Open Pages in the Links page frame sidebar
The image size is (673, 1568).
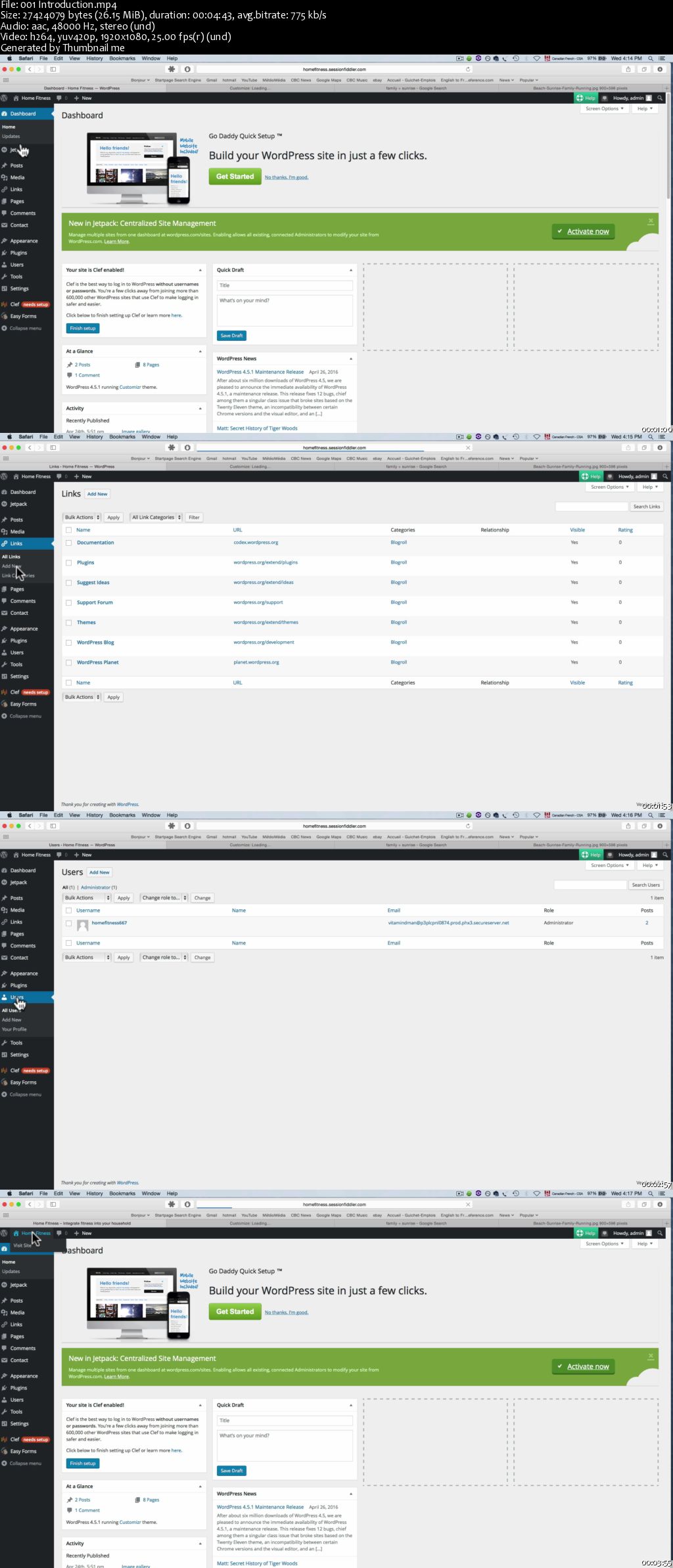click(x=17, y=589)
